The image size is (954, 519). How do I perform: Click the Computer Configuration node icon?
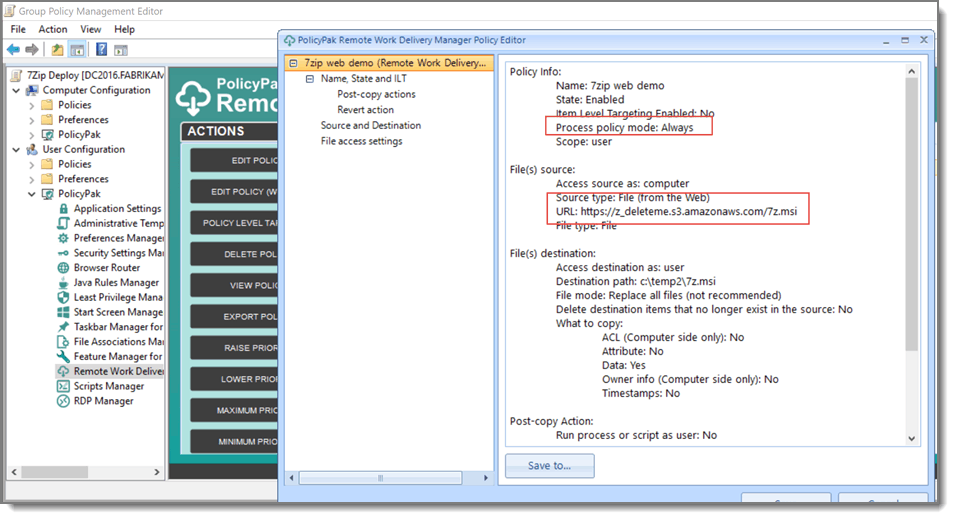point(32,90)
